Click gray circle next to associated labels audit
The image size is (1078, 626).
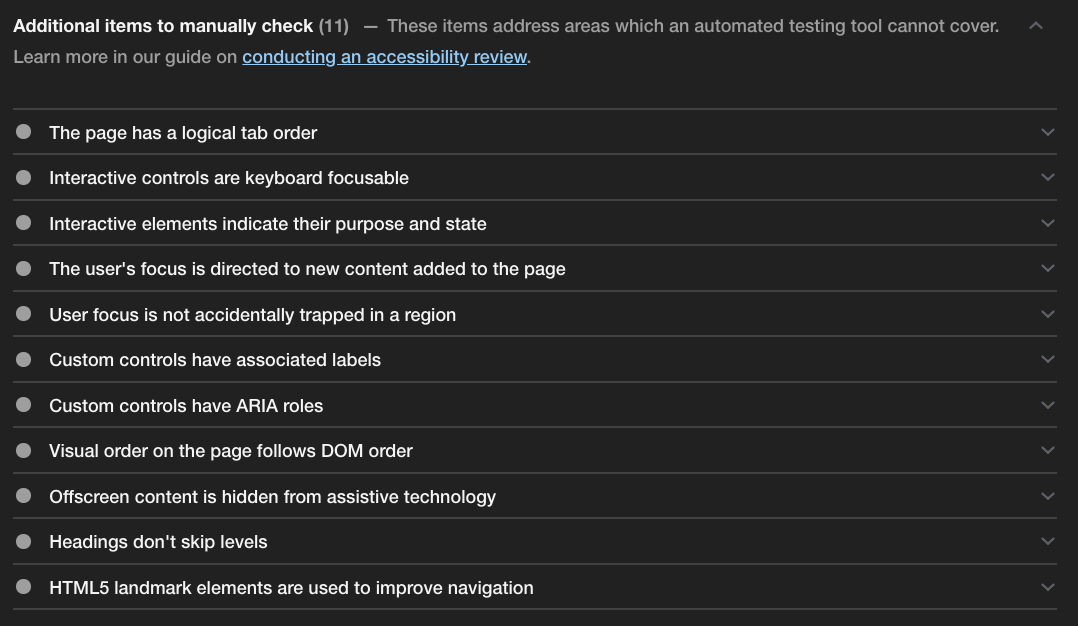pos(23,359)
